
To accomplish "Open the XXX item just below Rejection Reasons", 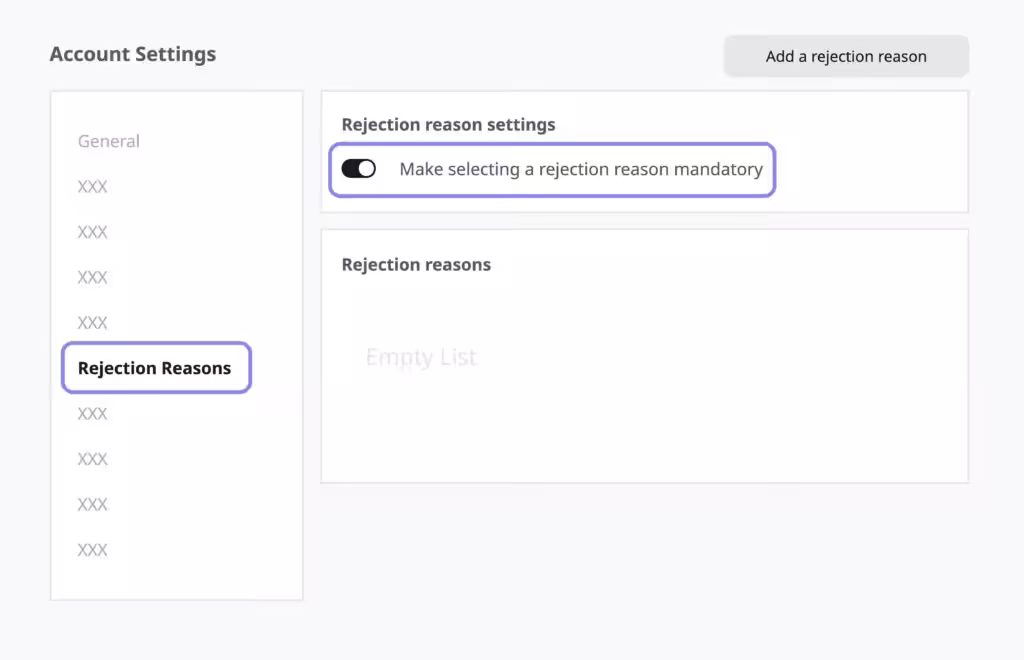I will point(92,413).
